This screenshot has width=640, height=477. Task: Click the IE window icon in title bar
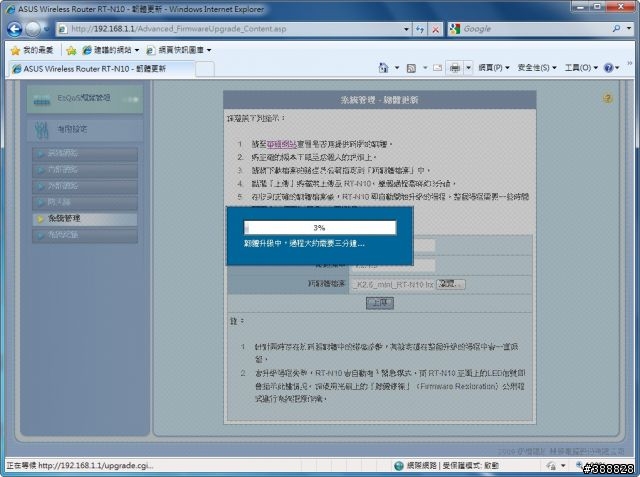click(x=10, y=9)
